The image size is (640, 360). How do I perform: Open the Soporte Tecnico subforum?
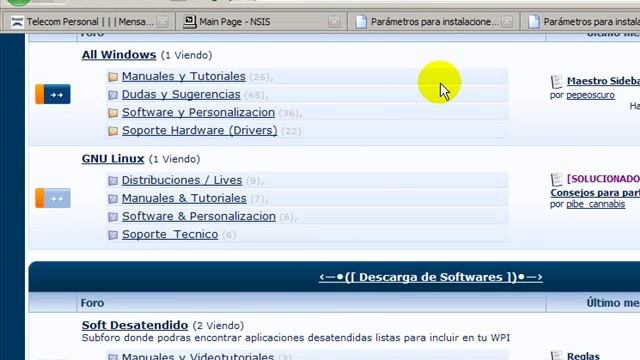tap(170, 234)
